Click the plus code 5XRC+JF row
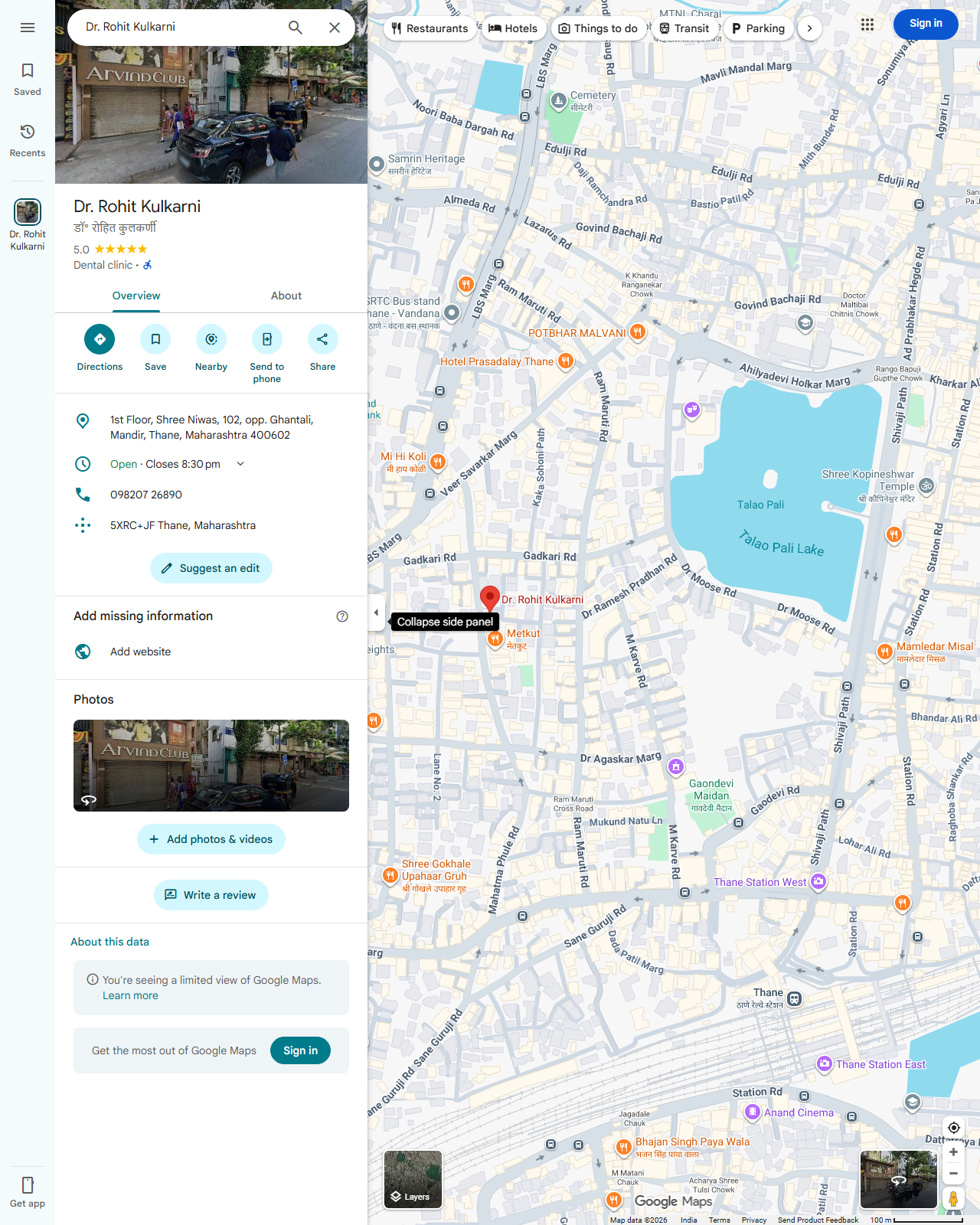Image resolution: width=980 pixels, height=1225 pixels. pyautogui.click(x=211, y=525)
